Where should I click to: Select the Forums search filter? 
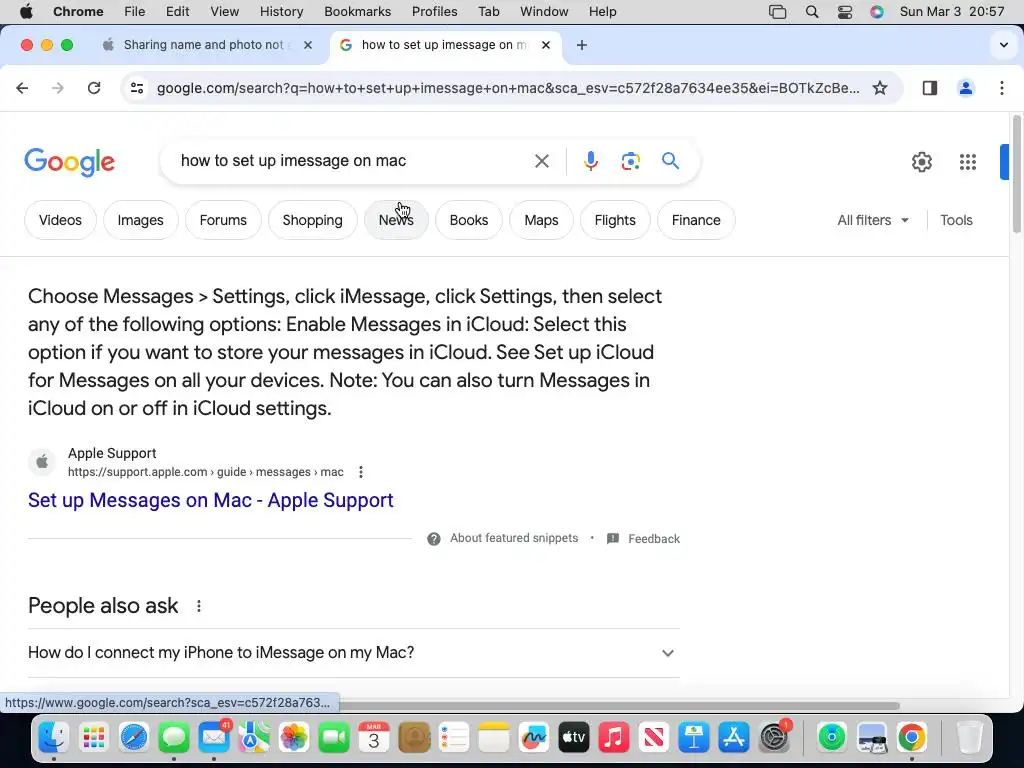(223, 220)
